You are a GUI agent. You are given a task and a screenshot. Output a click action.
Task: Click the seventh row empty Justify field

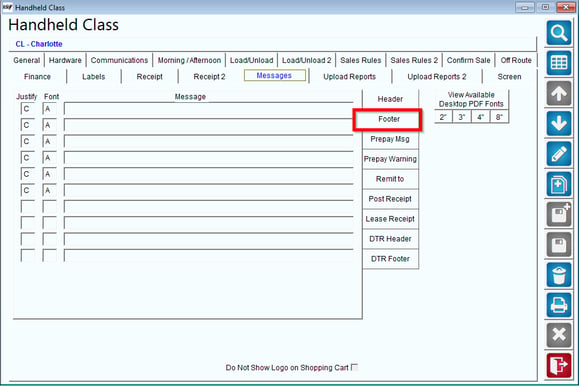coord(27,206)
